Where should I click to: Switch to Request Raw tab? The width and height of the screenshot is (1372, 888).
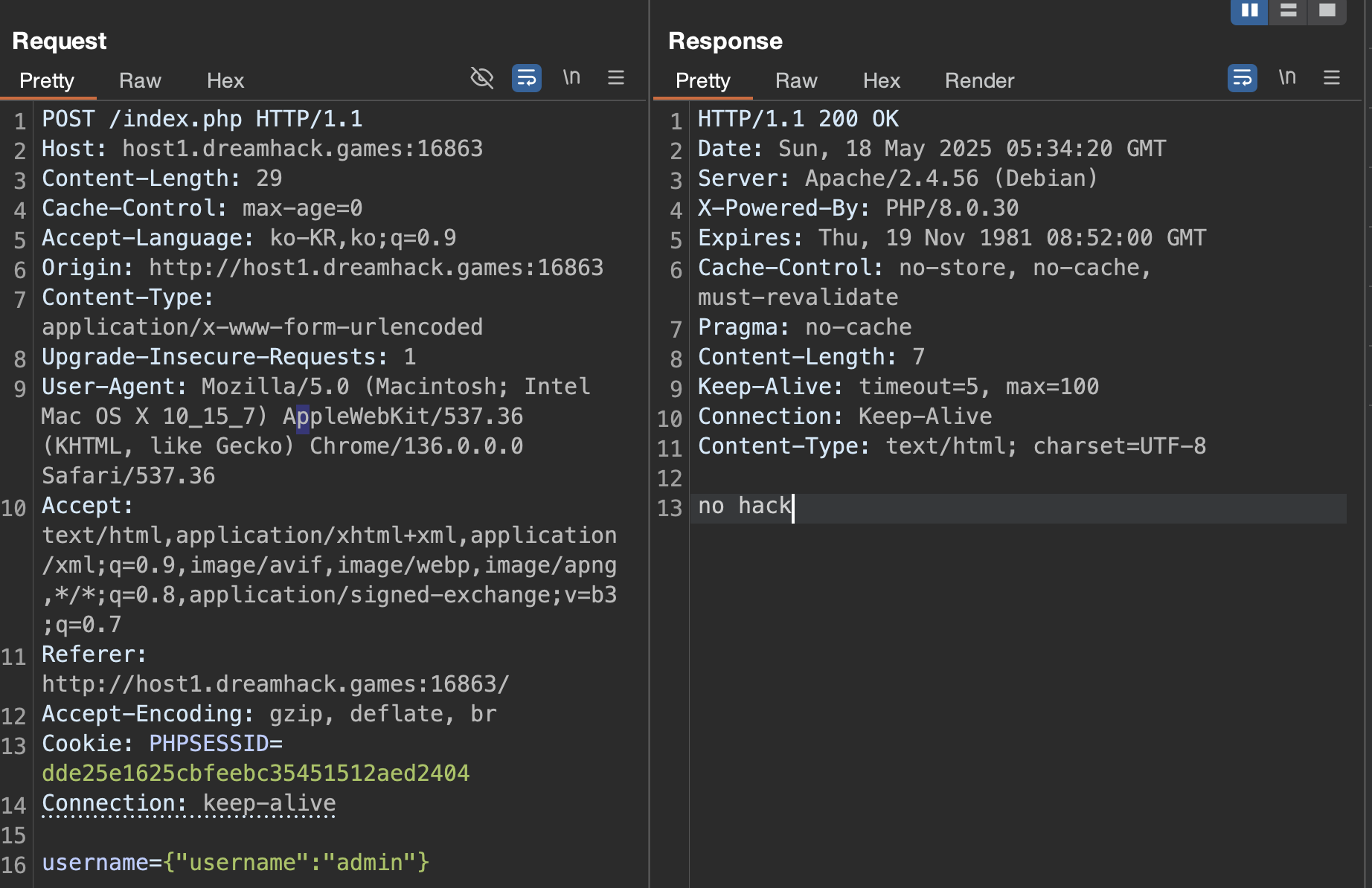140,80
